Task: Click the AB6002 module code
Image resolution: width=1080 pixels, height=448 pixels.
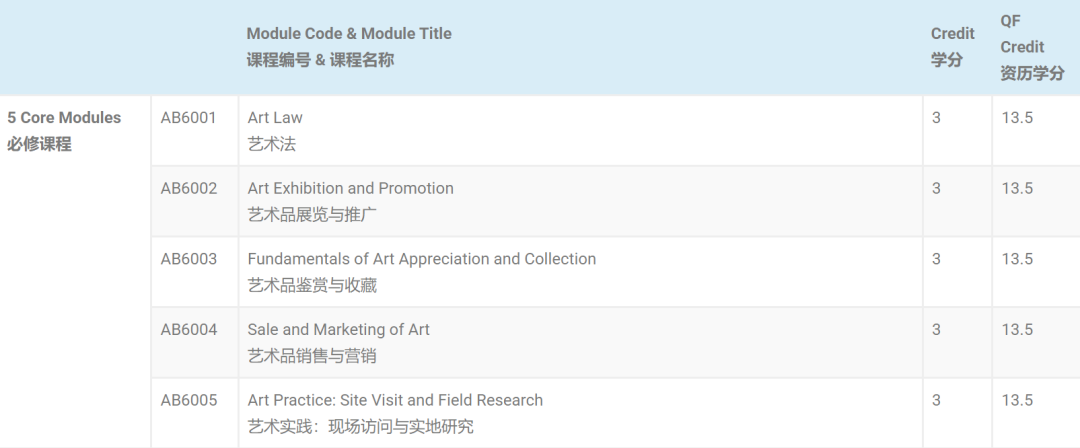Action: click(x=189, y=188)
